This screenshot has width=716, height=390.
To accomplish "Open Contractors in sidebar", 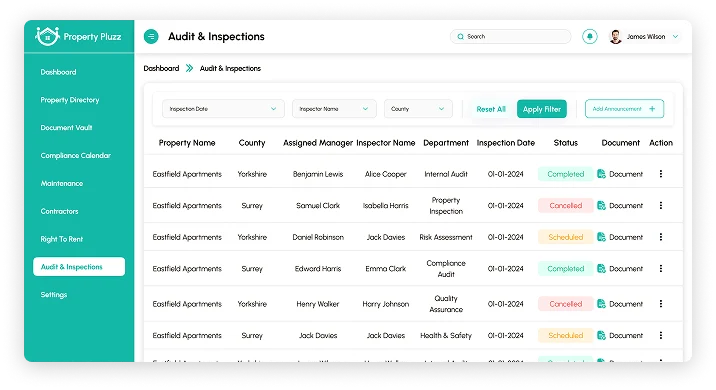I will [x=59, y=211].
